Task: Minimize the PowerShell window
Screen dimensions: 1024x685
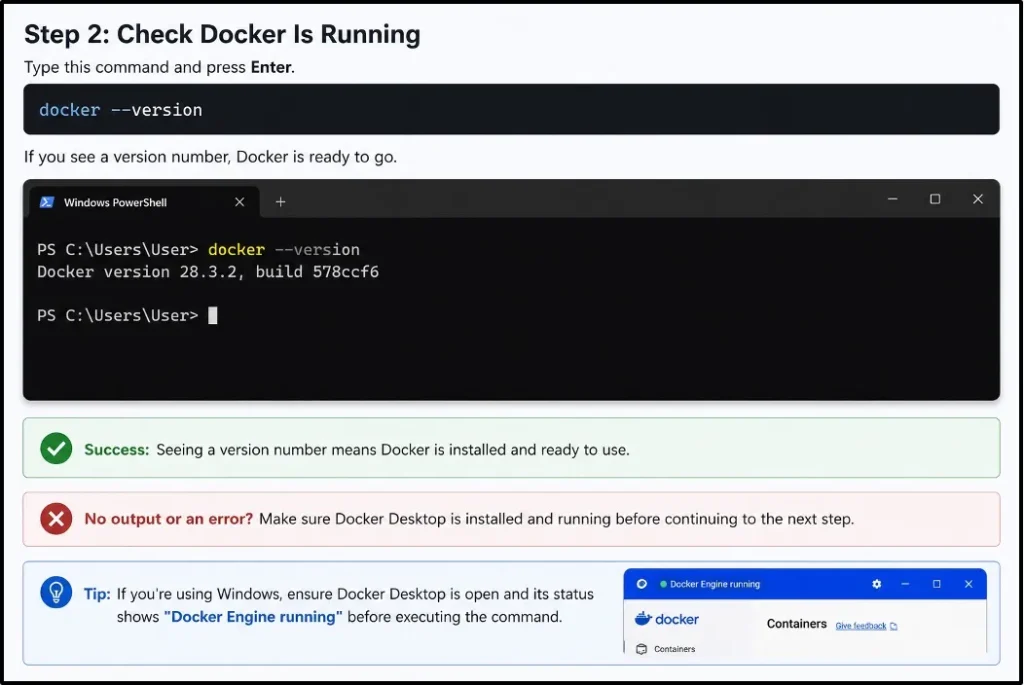Action: [893, 199]
